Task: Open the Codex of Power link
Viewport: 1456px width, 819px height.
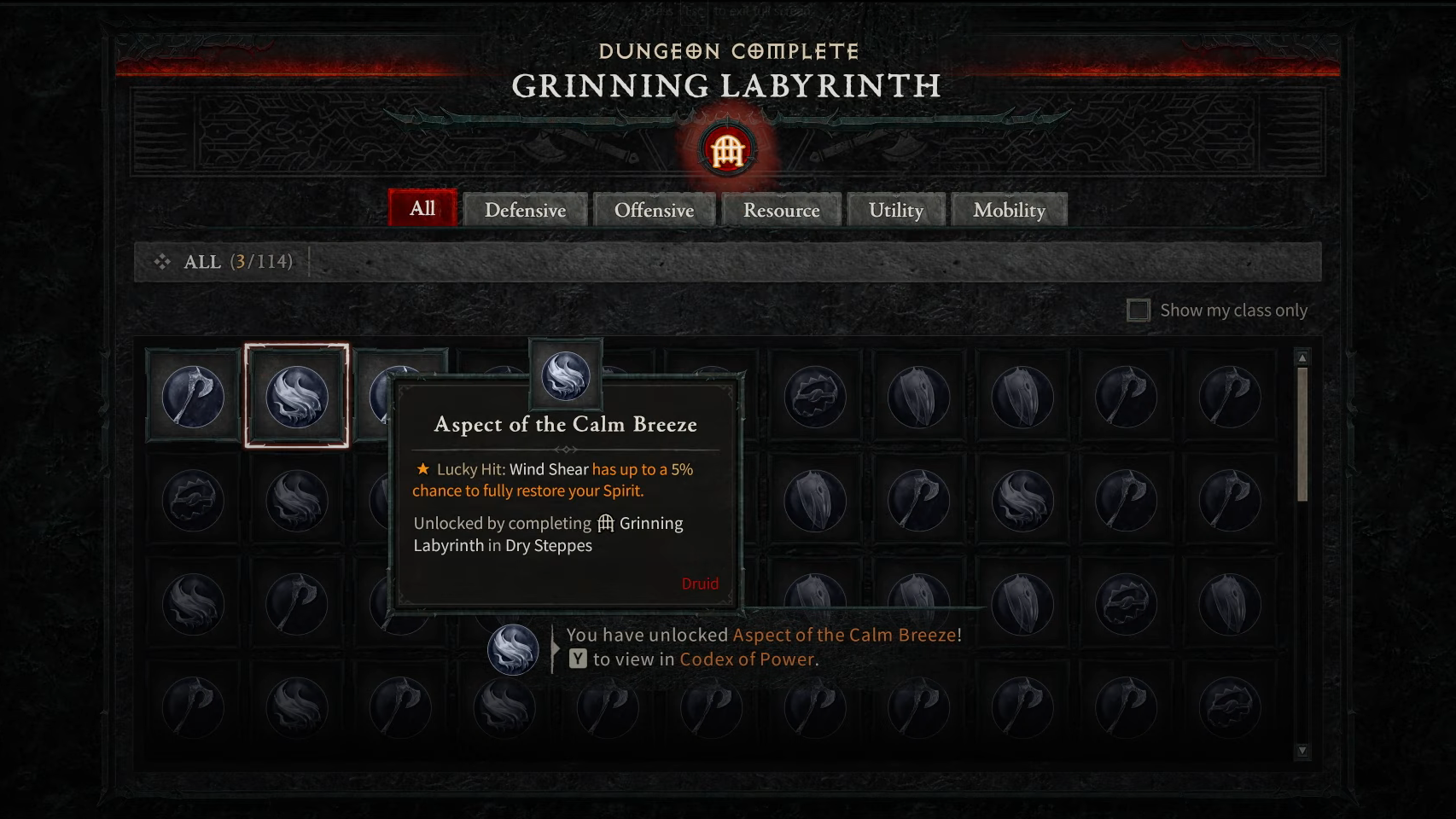Action: [747, 659]
